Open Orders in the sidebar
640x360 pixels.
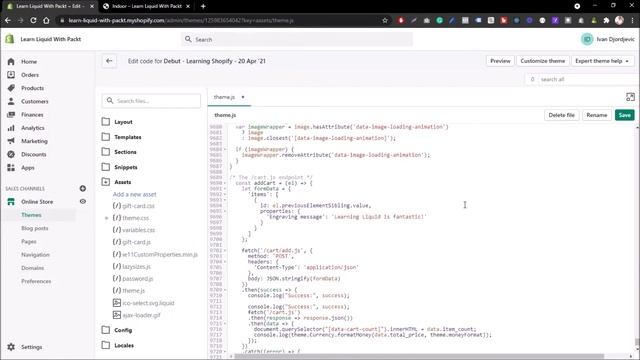[x=30, y=75]
